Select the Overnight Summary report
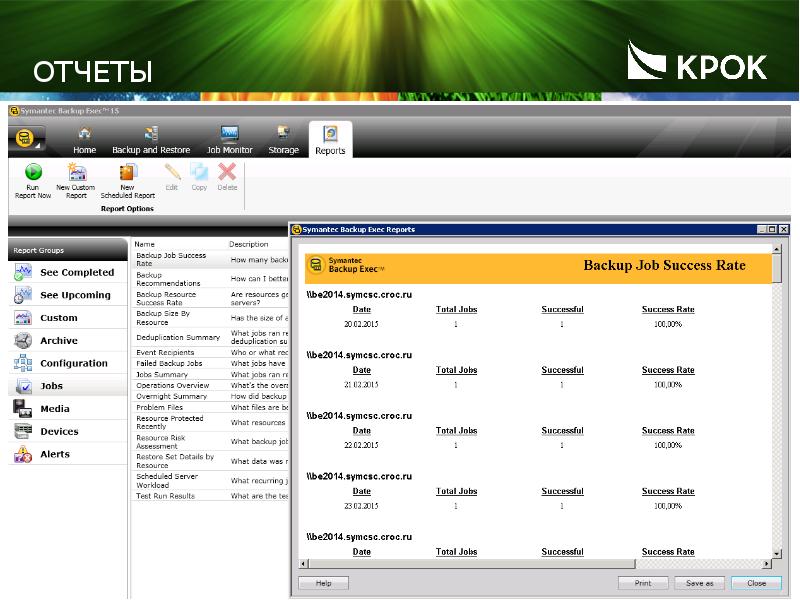This screenshot has height=600, width=800. point(210,396)
